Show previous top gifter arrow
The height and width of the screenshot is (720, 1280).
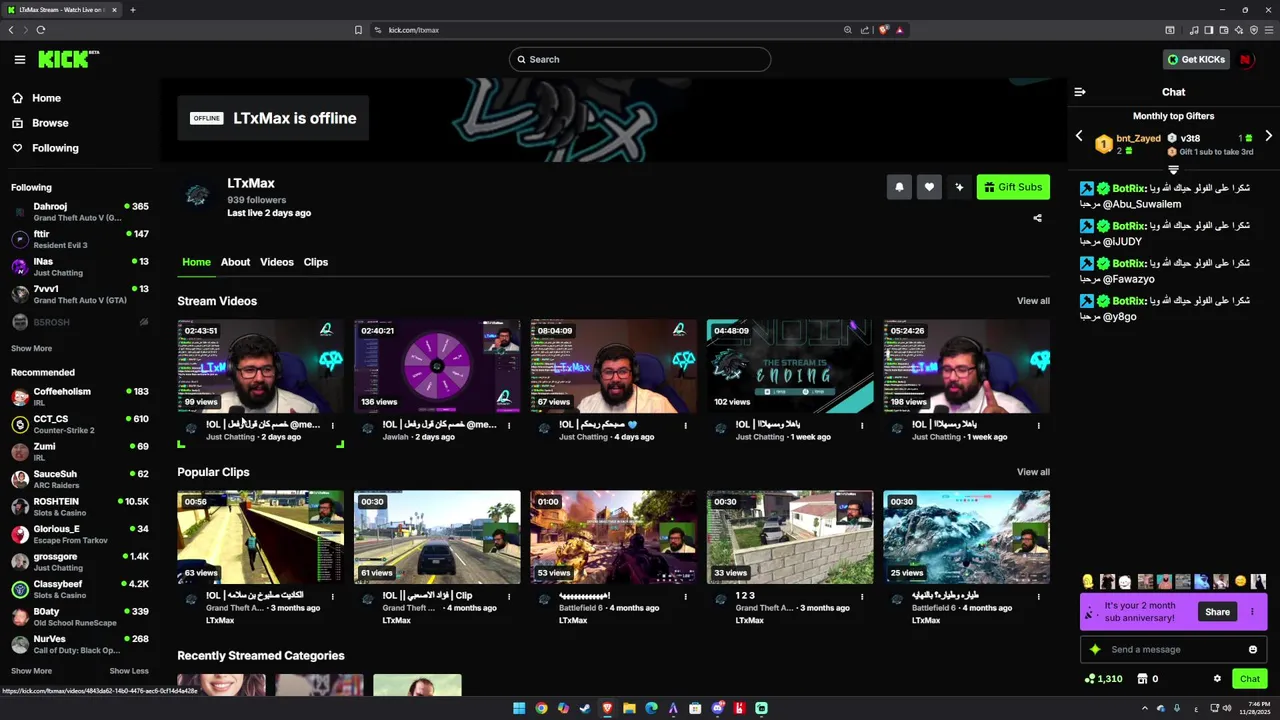[1079, 136]
